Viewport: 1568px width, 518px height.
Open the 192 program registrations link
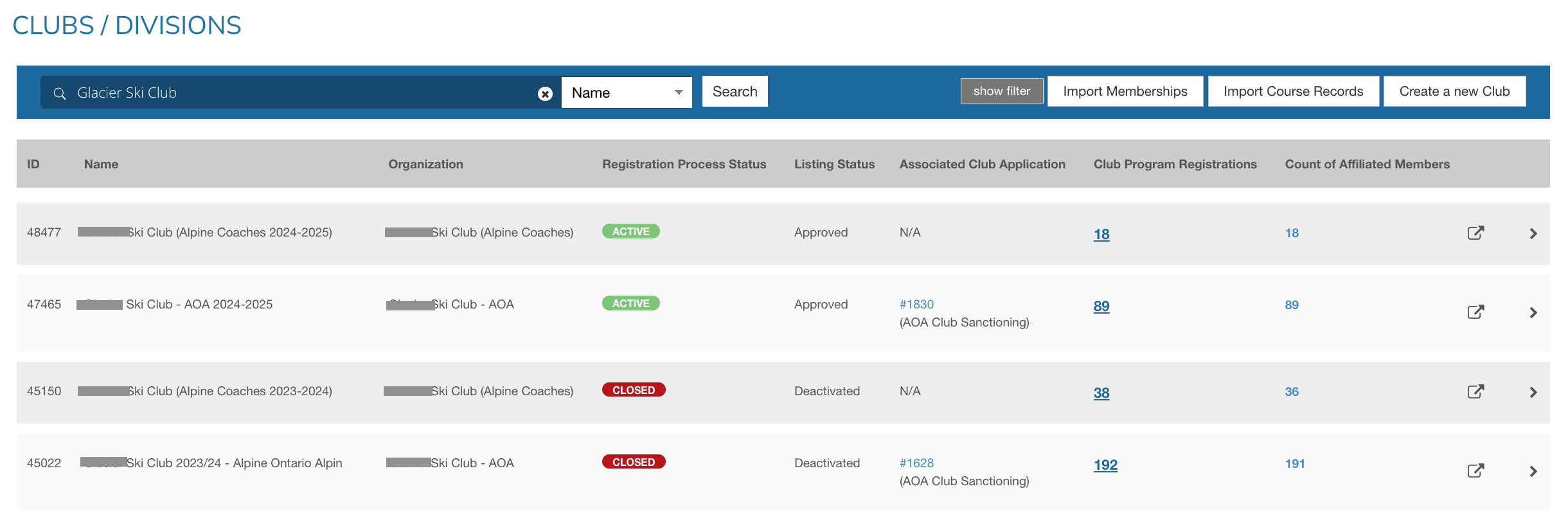1105,465
